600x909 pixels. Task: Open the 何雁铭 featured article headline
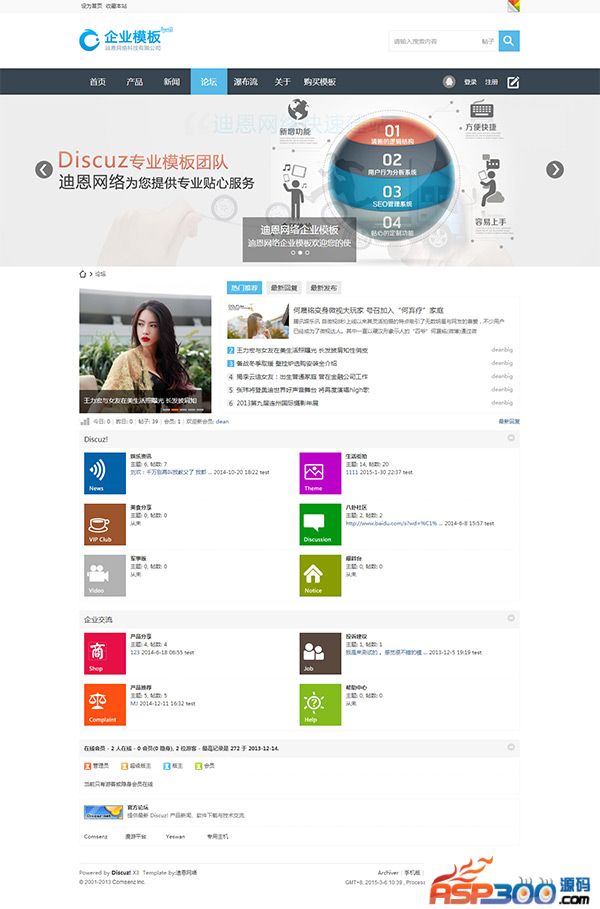368,310
